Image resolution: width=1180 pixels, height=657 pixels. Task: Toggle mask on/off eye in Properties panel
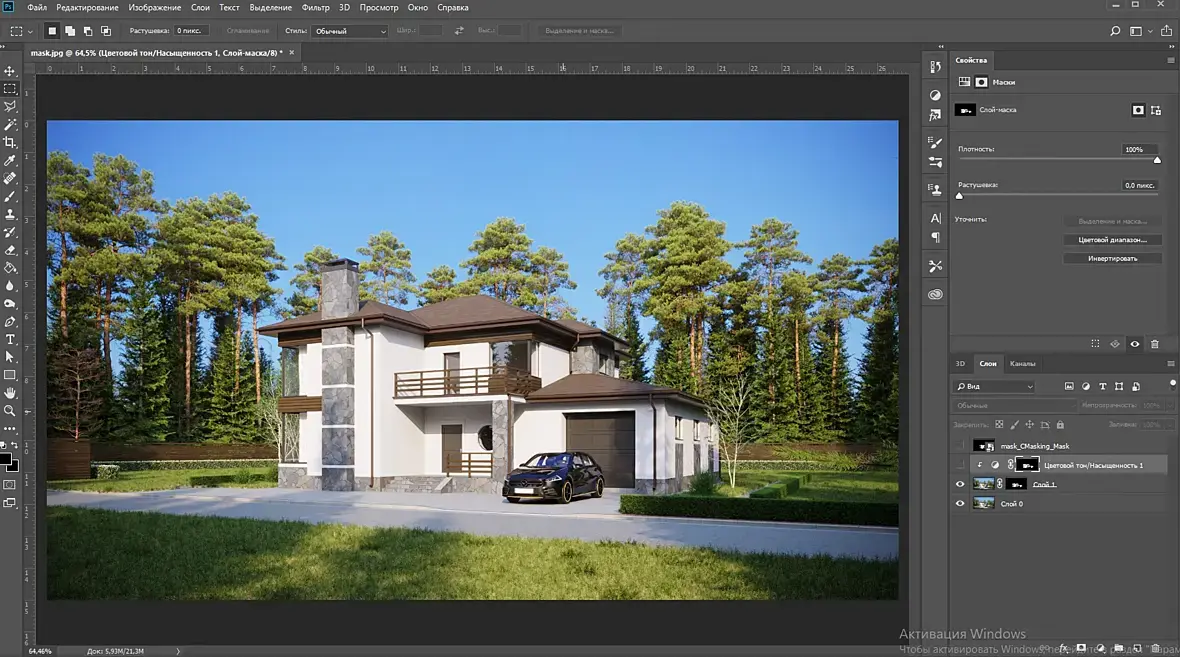click(x=1135, y=344)
